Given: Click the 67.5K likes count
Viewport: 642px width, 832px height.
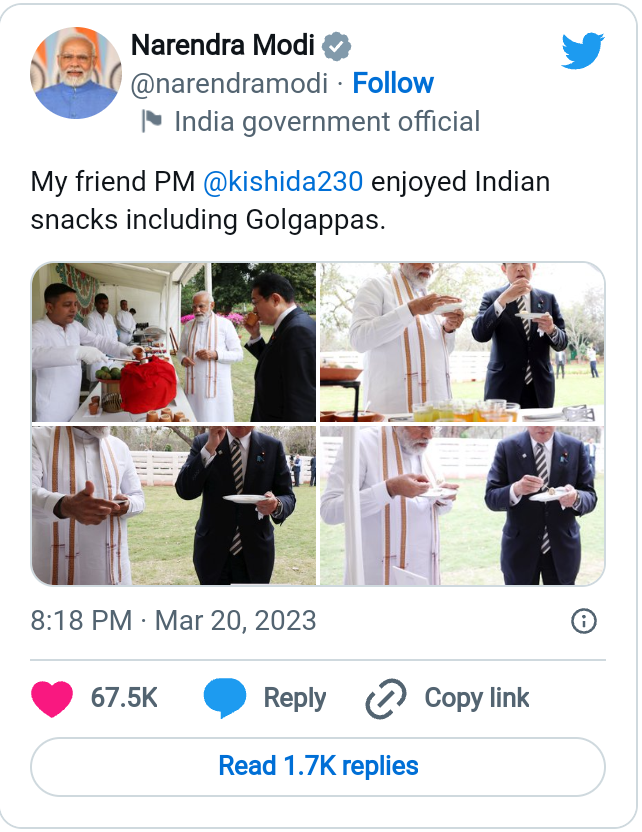Looking at the screenshot, I should 124,698.
